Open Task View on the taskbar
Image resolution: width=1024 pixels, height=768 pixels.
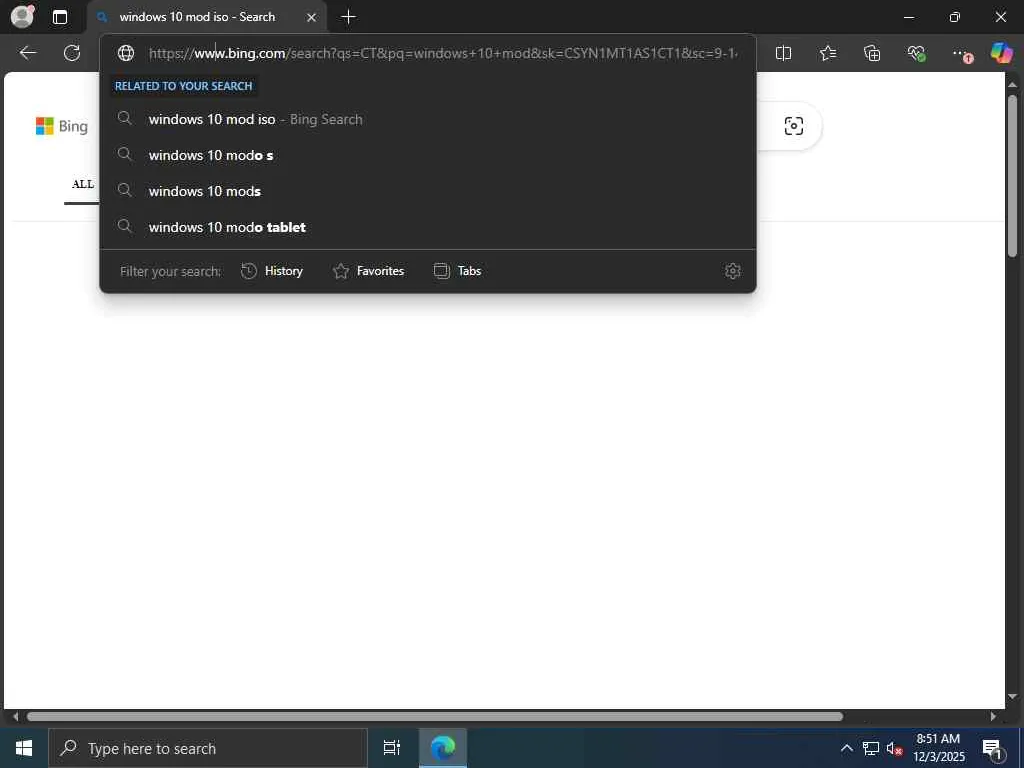392,748
